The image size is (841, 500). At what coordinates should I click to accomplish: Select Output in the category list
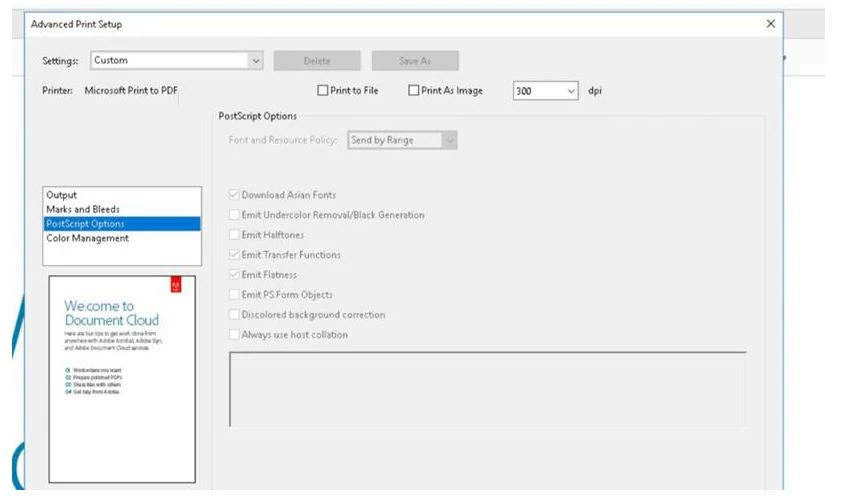point(122,195)
